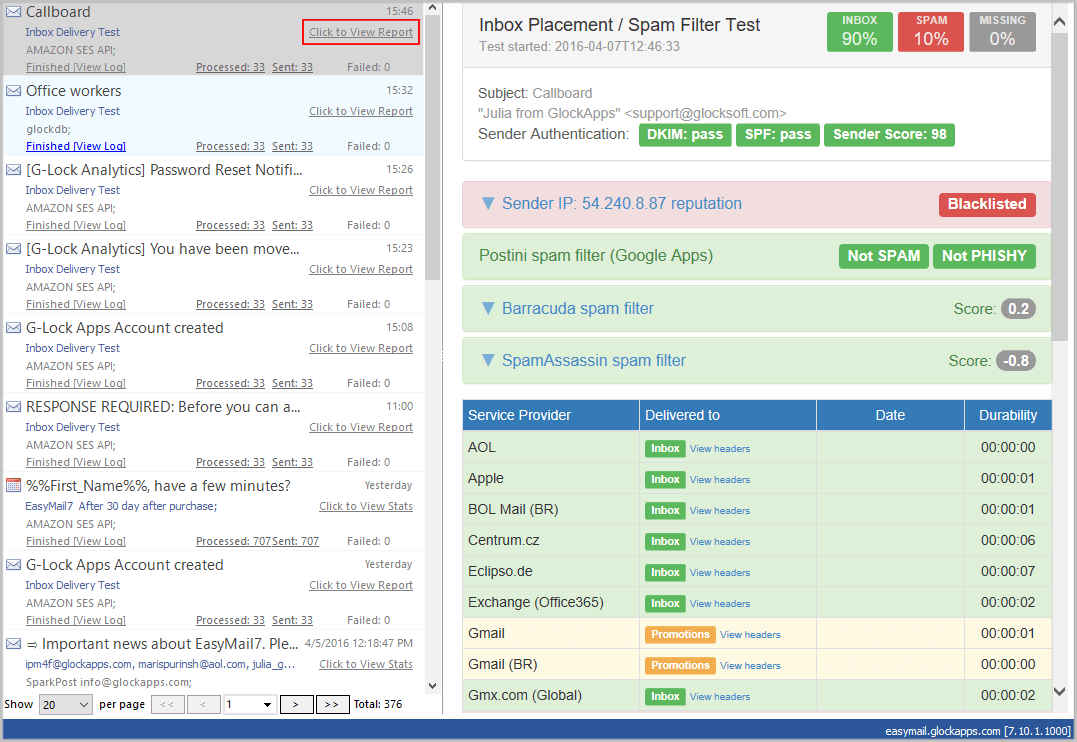Click the calendar icon beside %%First_Name%% message
Viewport: 1077px width, 742px height.
[13, 486]
